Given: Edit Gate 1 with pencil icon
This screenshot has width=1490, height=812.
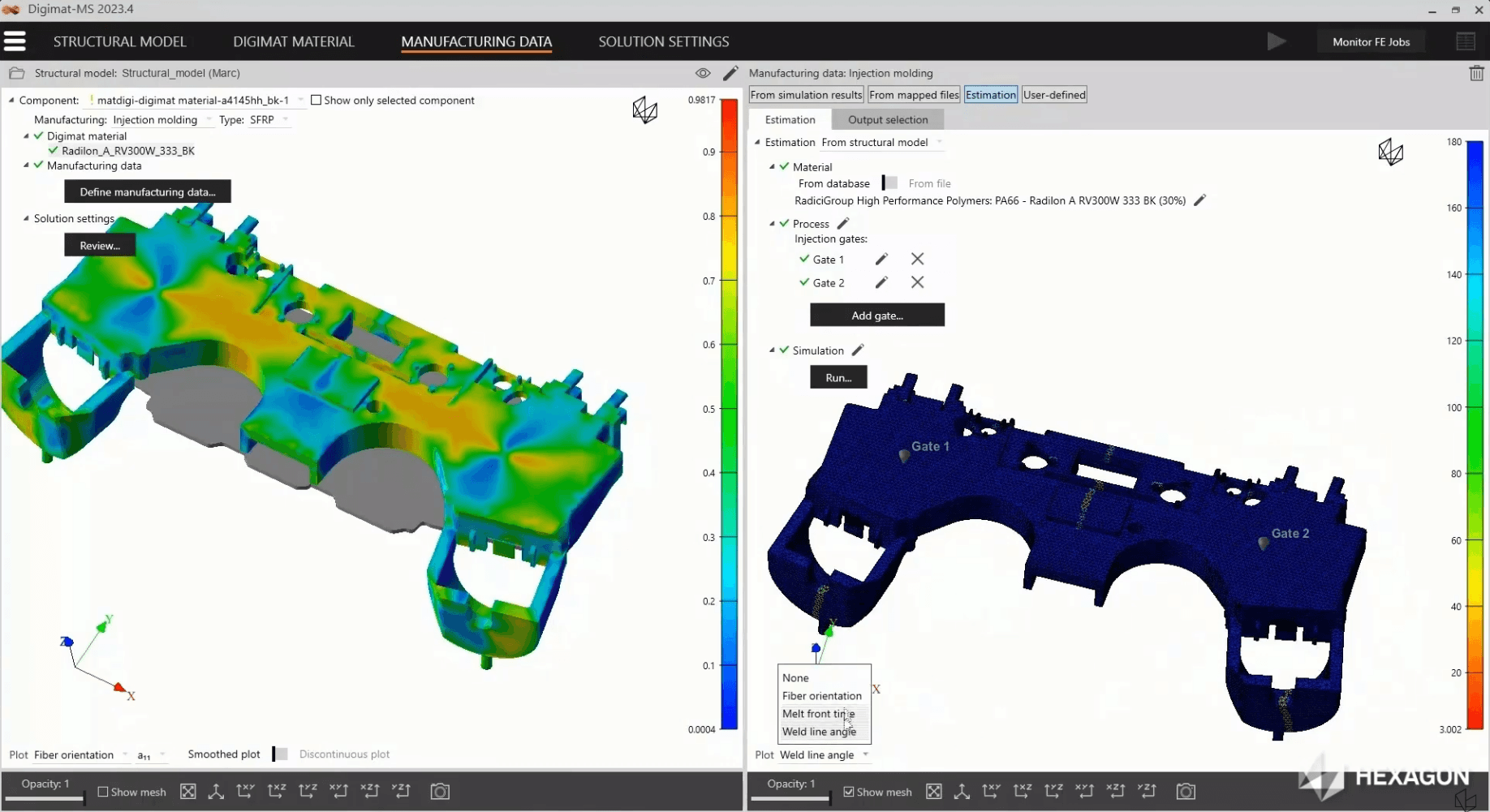Looking at the screenshot, I should pos(881,260).
